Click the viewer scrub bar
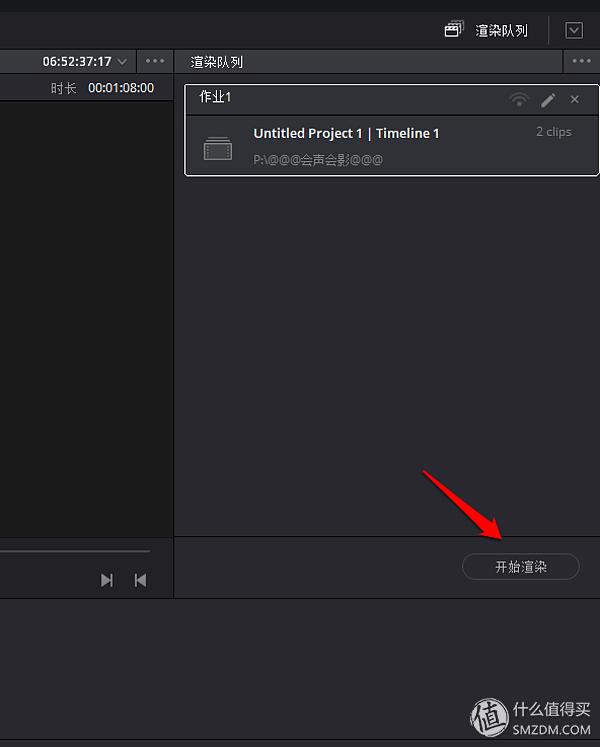 (x=75, y=551)
